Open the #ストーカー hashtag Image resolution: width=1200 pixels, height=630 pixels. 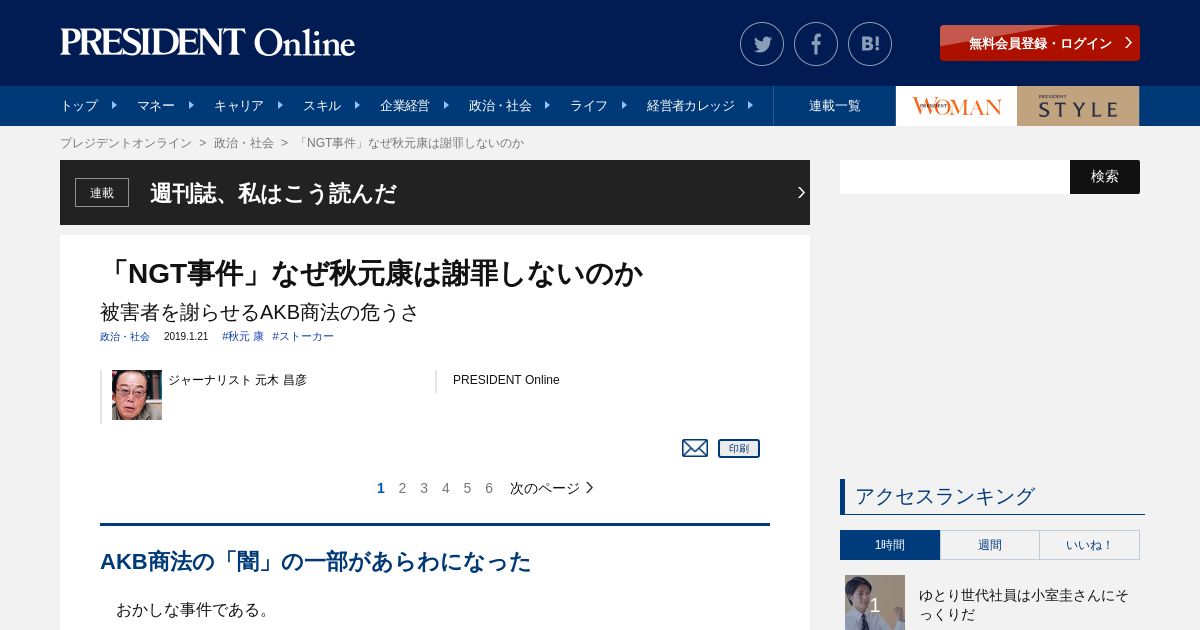(303, 337)
